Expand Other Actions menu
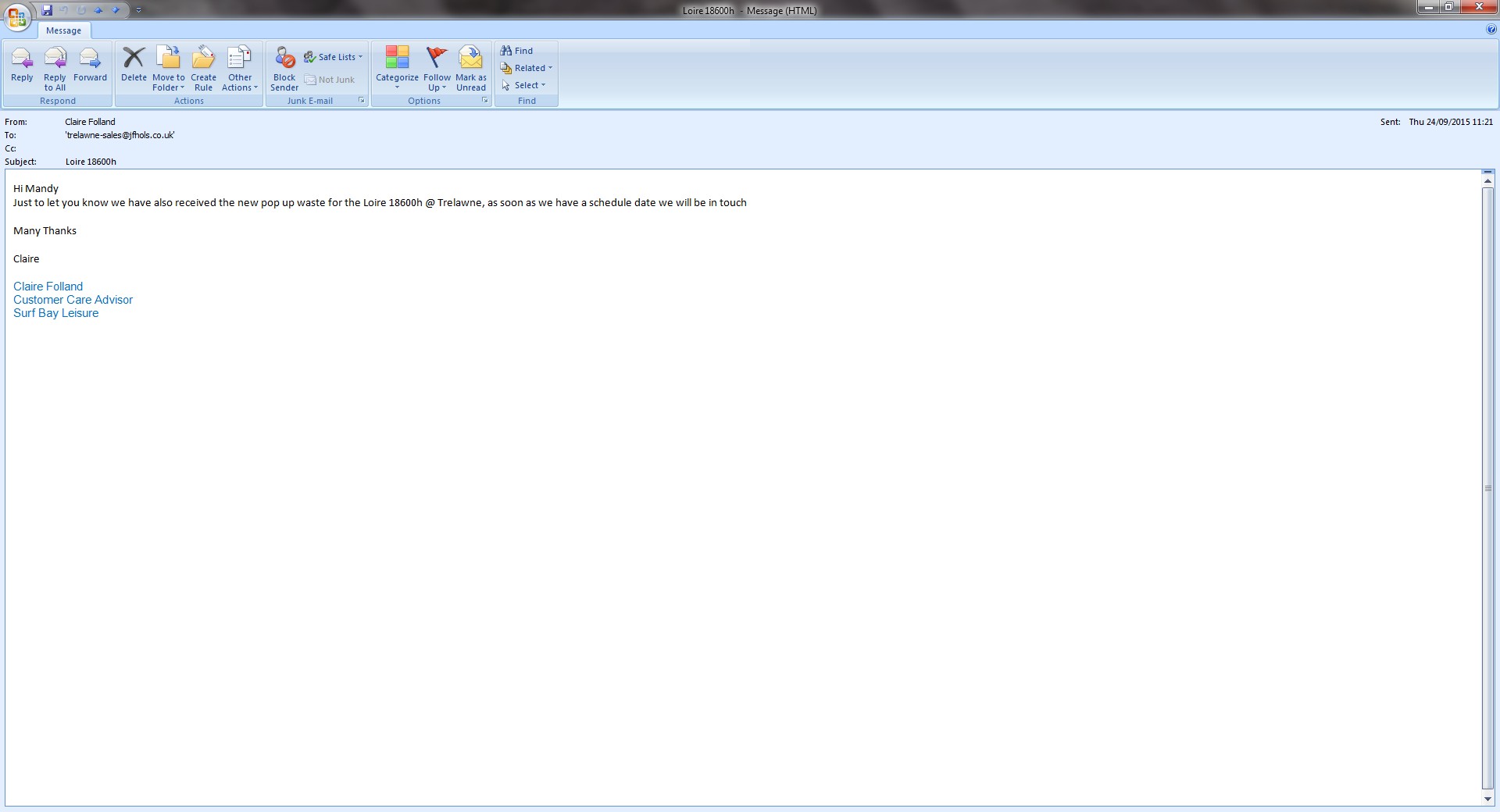This screenshot has width=1500, height=812. 240,68
